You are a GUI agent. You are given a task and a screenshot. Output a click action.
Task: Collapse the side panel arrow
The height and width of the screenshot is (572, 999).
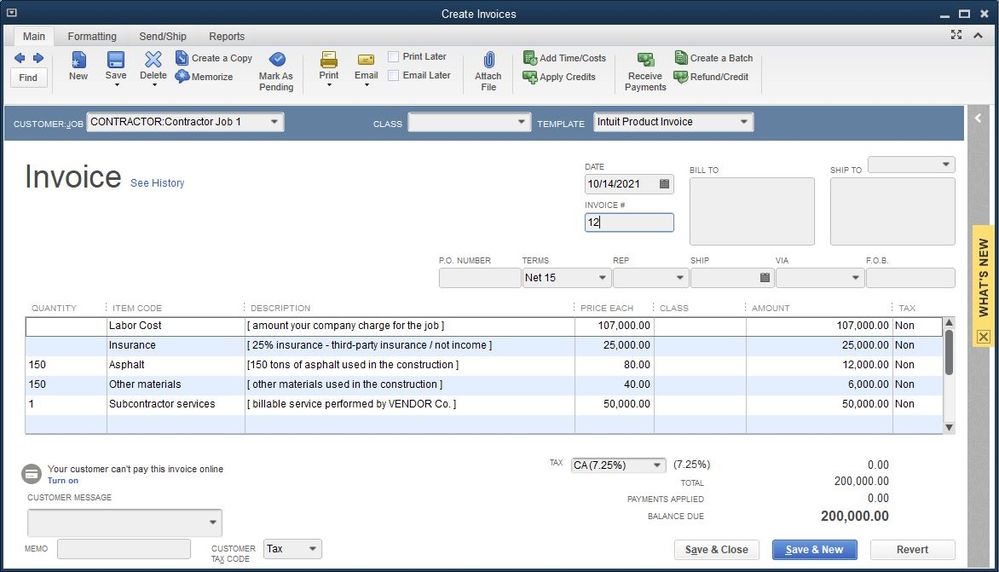tap(978, 118)
